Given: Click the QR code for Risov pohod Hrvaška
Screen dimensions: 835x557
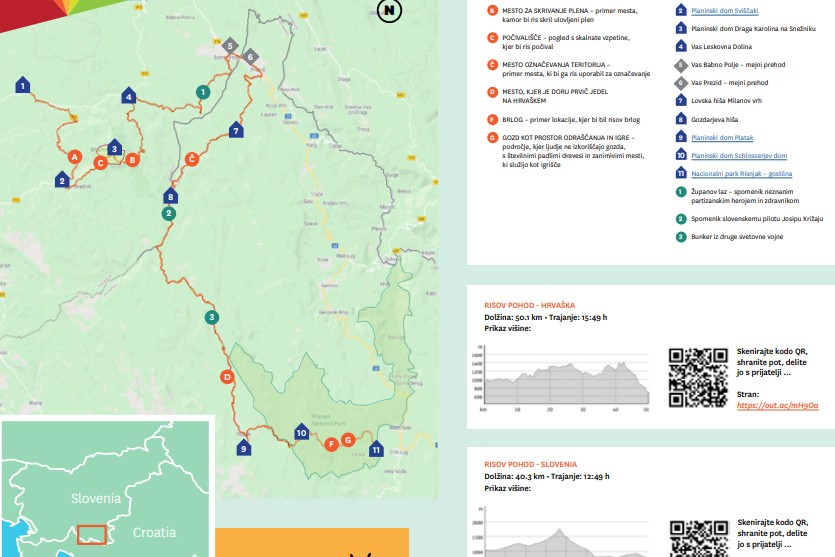Looking at the screenshot, I should coord(697,378).
